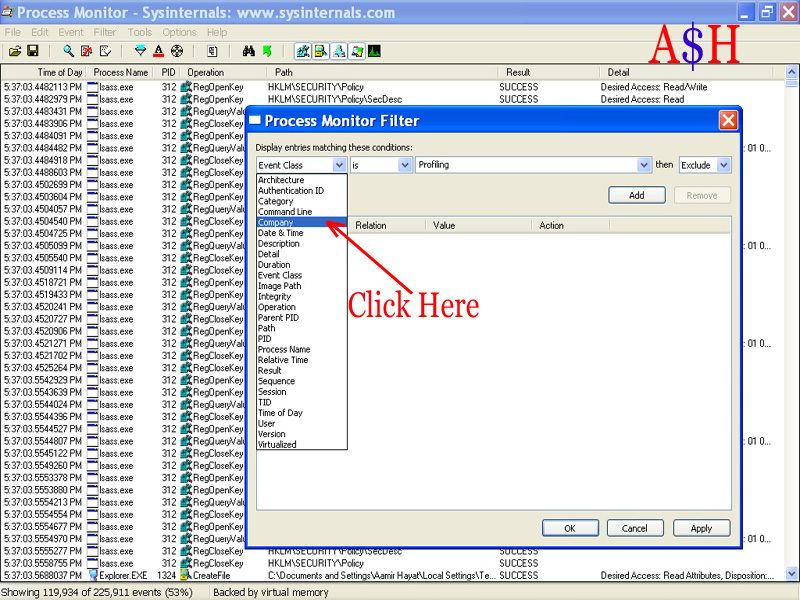Click the Open file toolbar icon

pos(15,51)
